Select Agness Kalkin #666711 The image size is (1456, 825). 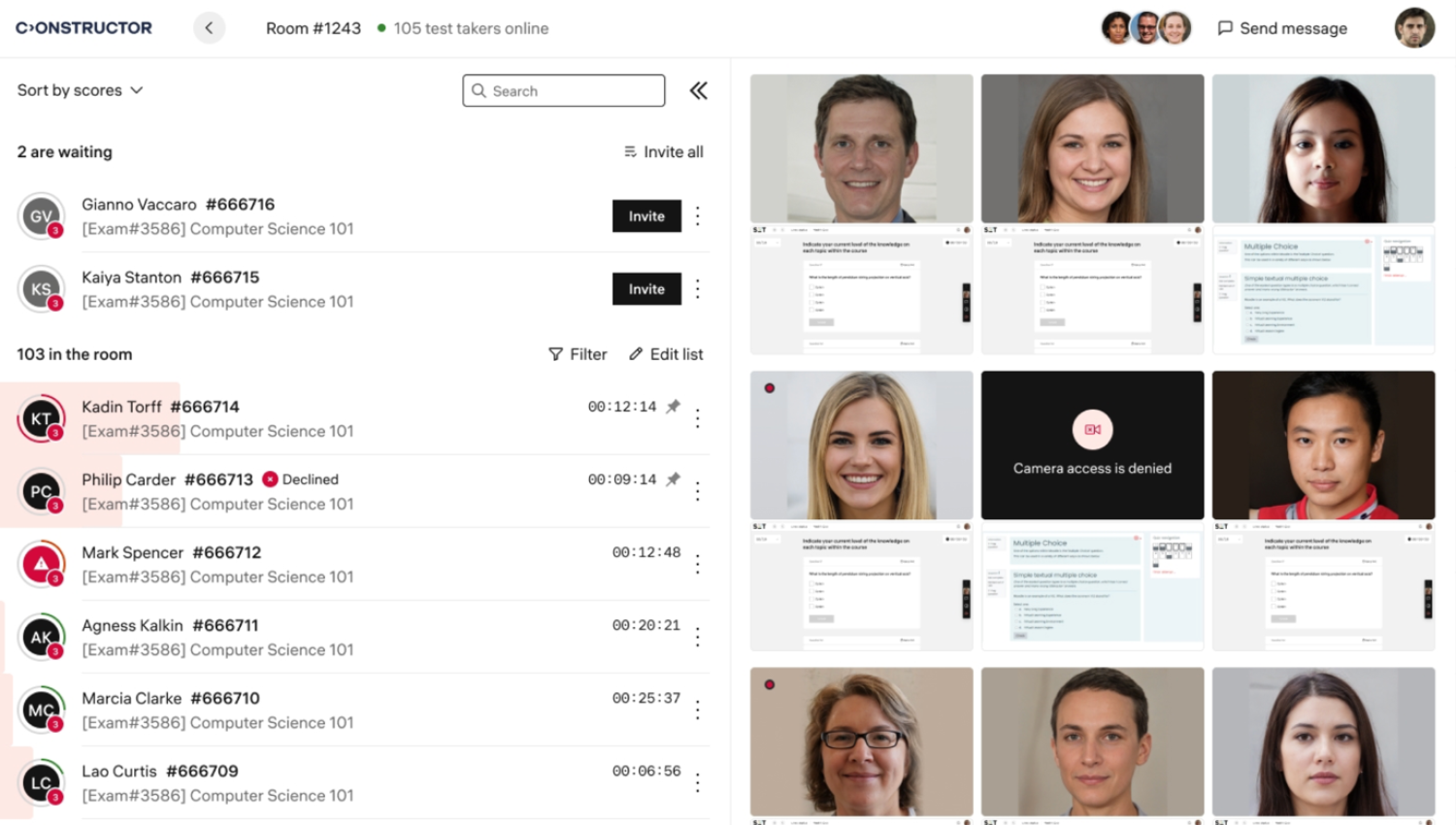[x=170, y=625]
